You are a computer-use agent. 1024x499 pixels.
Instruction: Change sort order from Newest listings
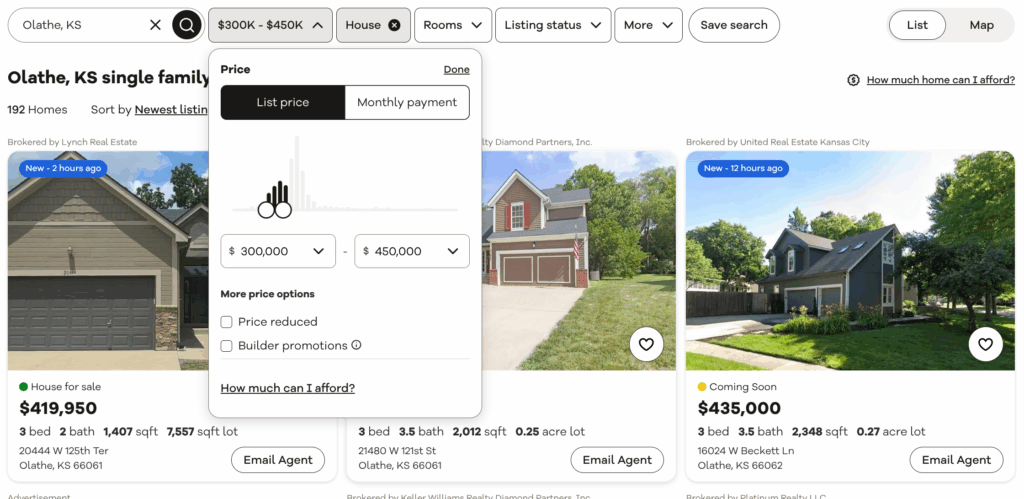pyautogui.click(x=171, y=109)
